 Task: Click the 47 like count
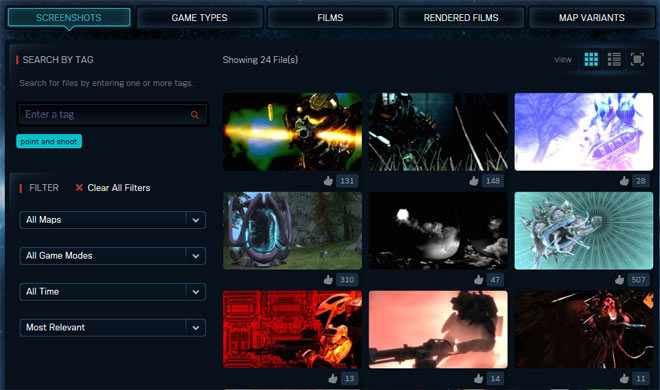(x=495, y=280)
